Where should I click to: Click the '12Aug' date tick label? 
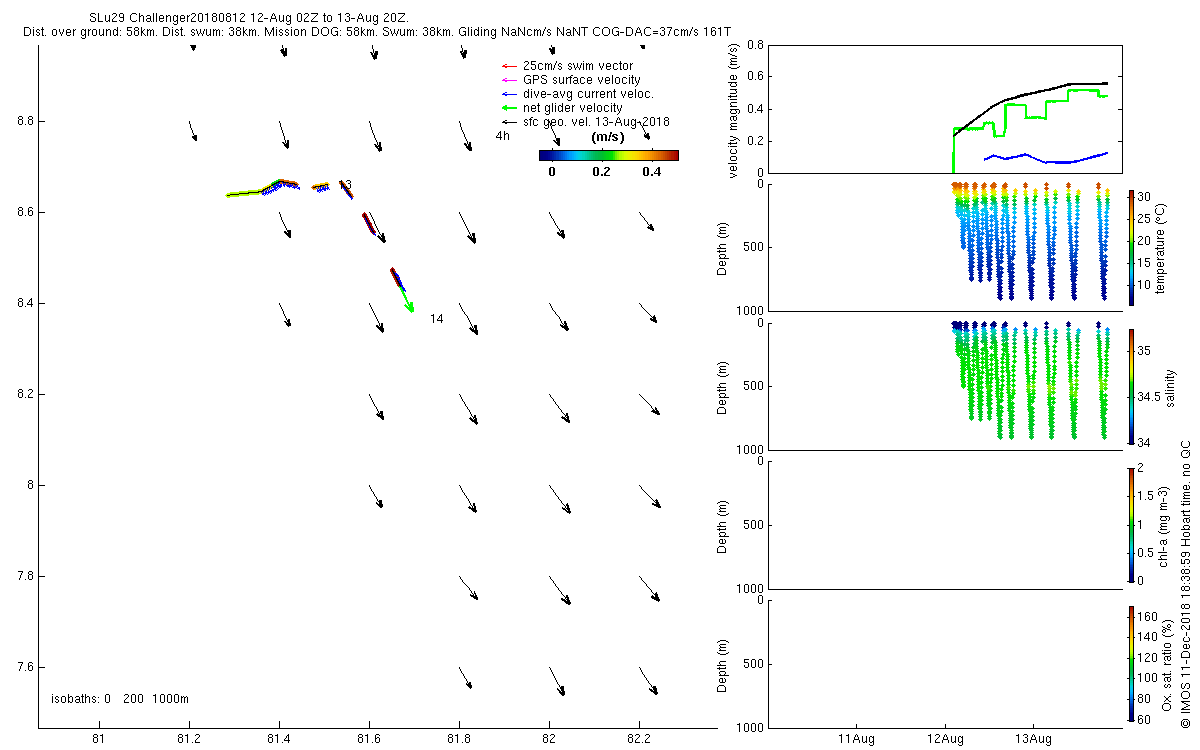pos(945,740)
